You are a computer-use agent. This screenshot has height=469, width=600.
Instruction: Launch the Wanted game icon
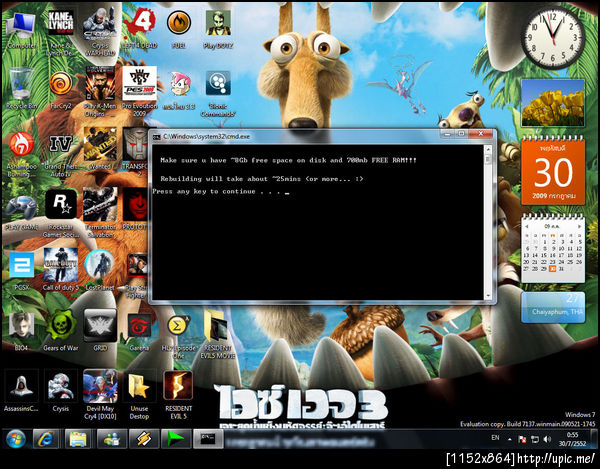point(99,148)
